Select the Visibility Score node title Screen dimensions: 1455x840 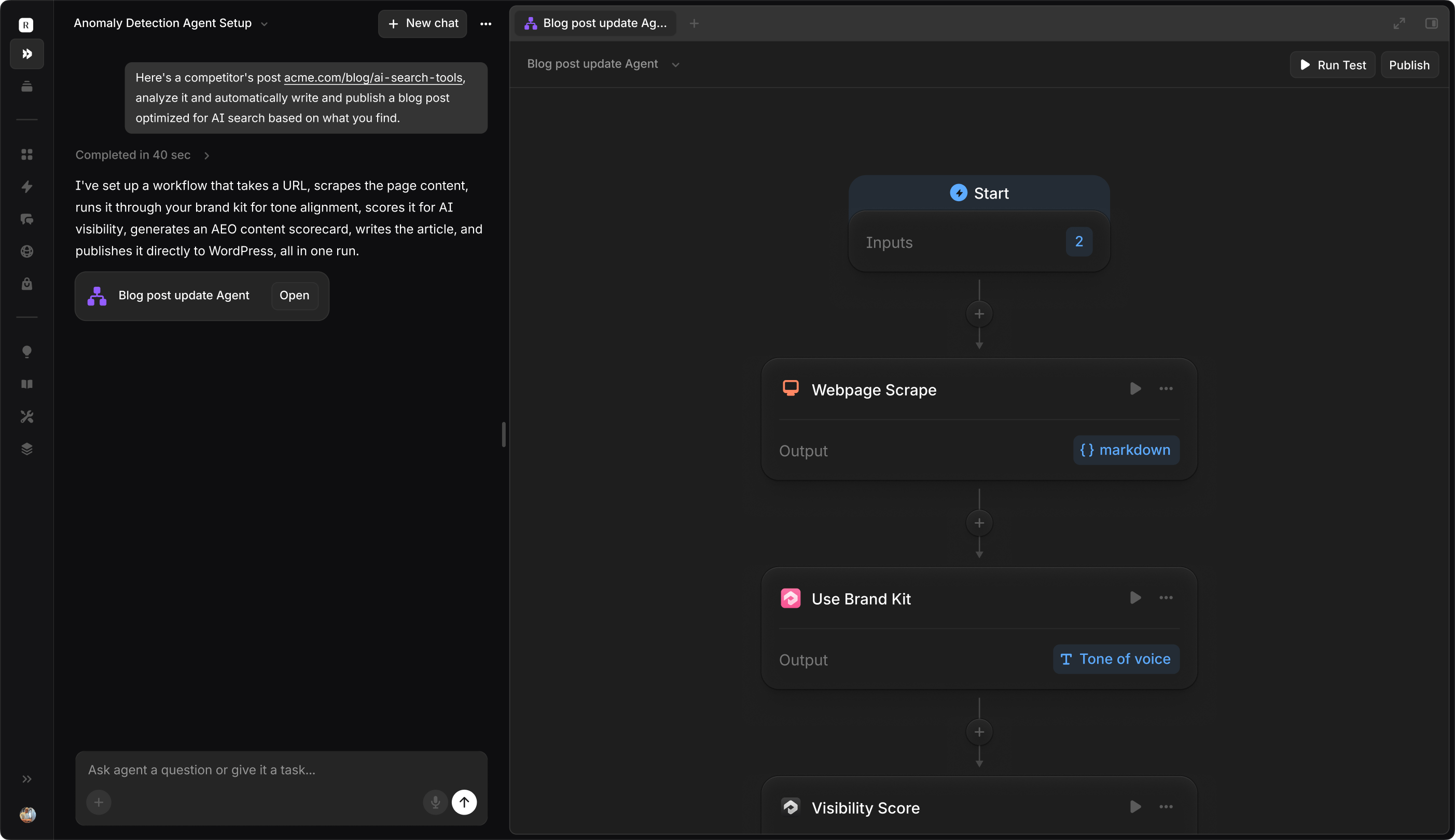pyautogui.click(x=866, y=808)
